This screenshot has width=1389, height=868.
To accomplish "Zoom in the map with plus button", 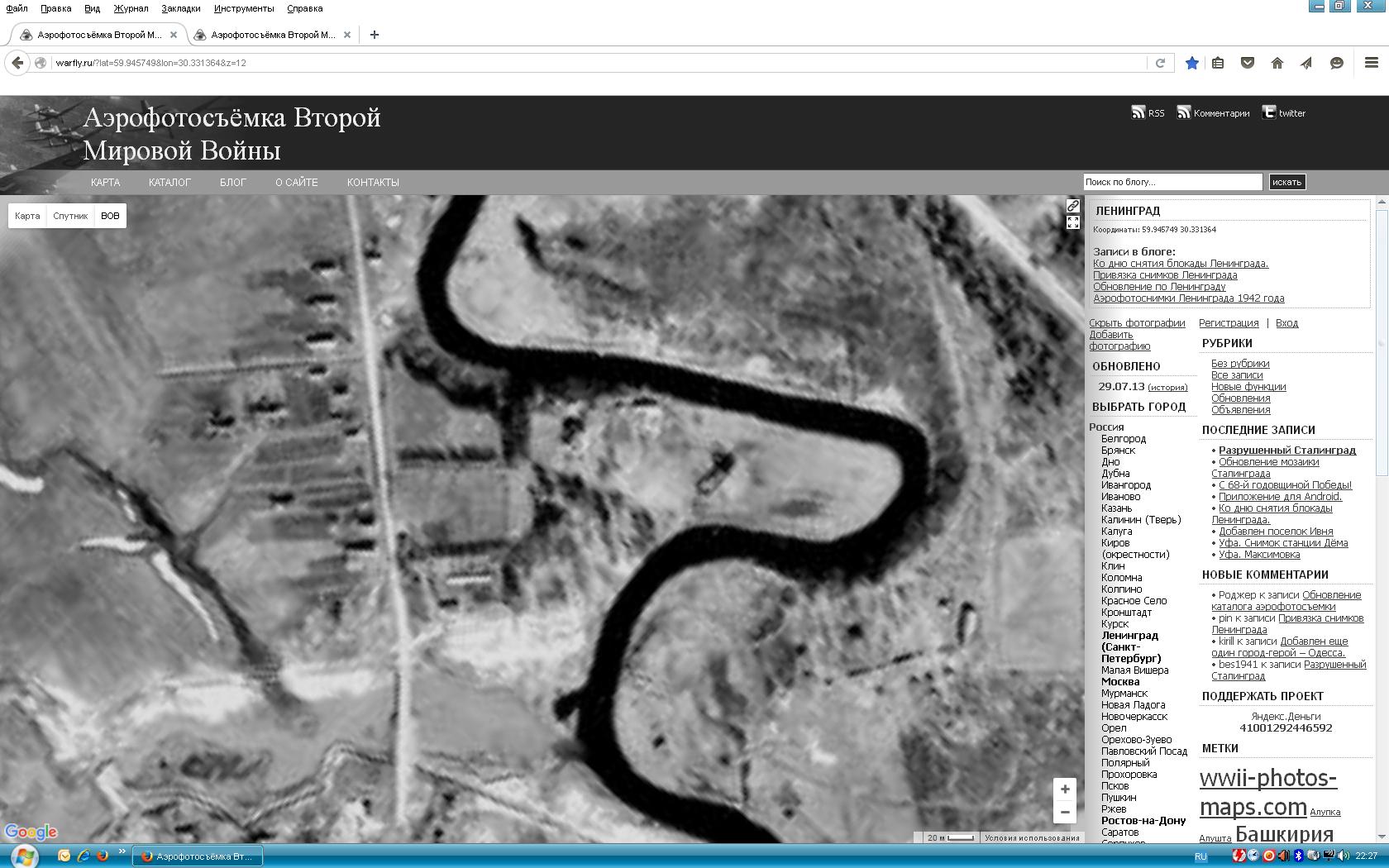I will coord(1065,789).
